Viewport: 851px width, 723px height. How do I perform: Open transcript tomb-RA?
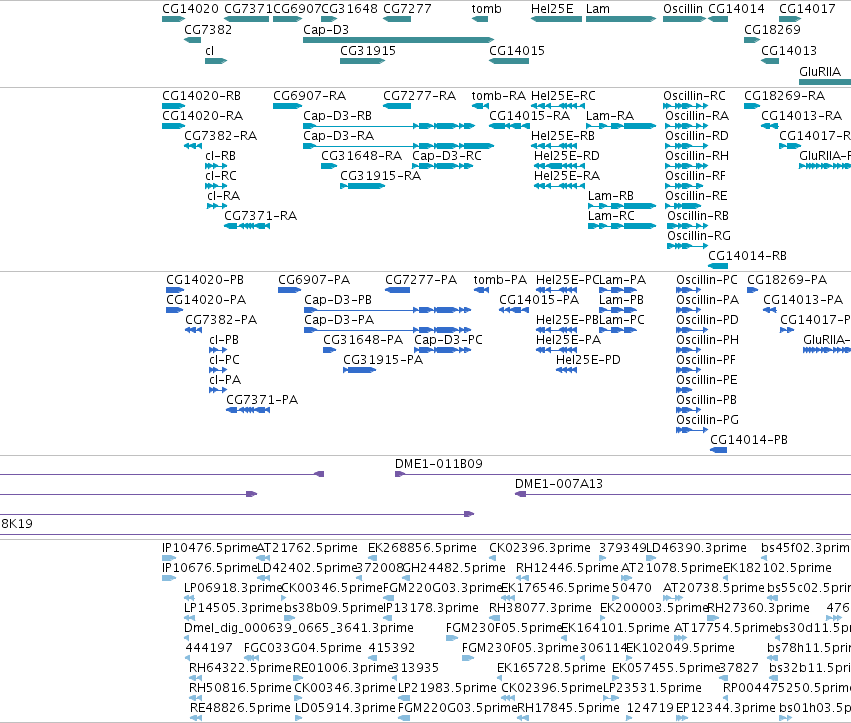coord(480,106)
